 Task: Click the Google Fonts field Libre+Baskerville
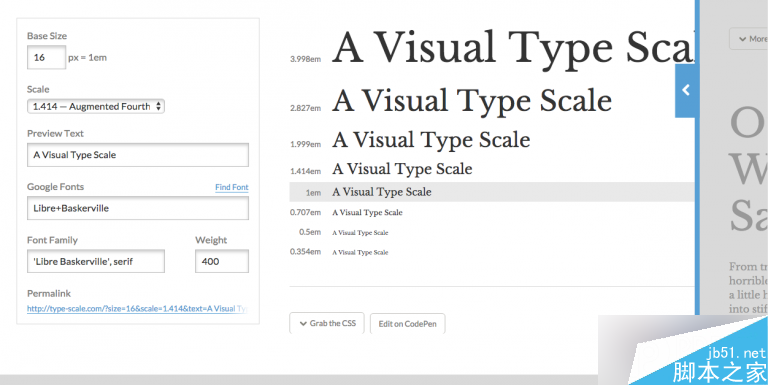[138, 208]
